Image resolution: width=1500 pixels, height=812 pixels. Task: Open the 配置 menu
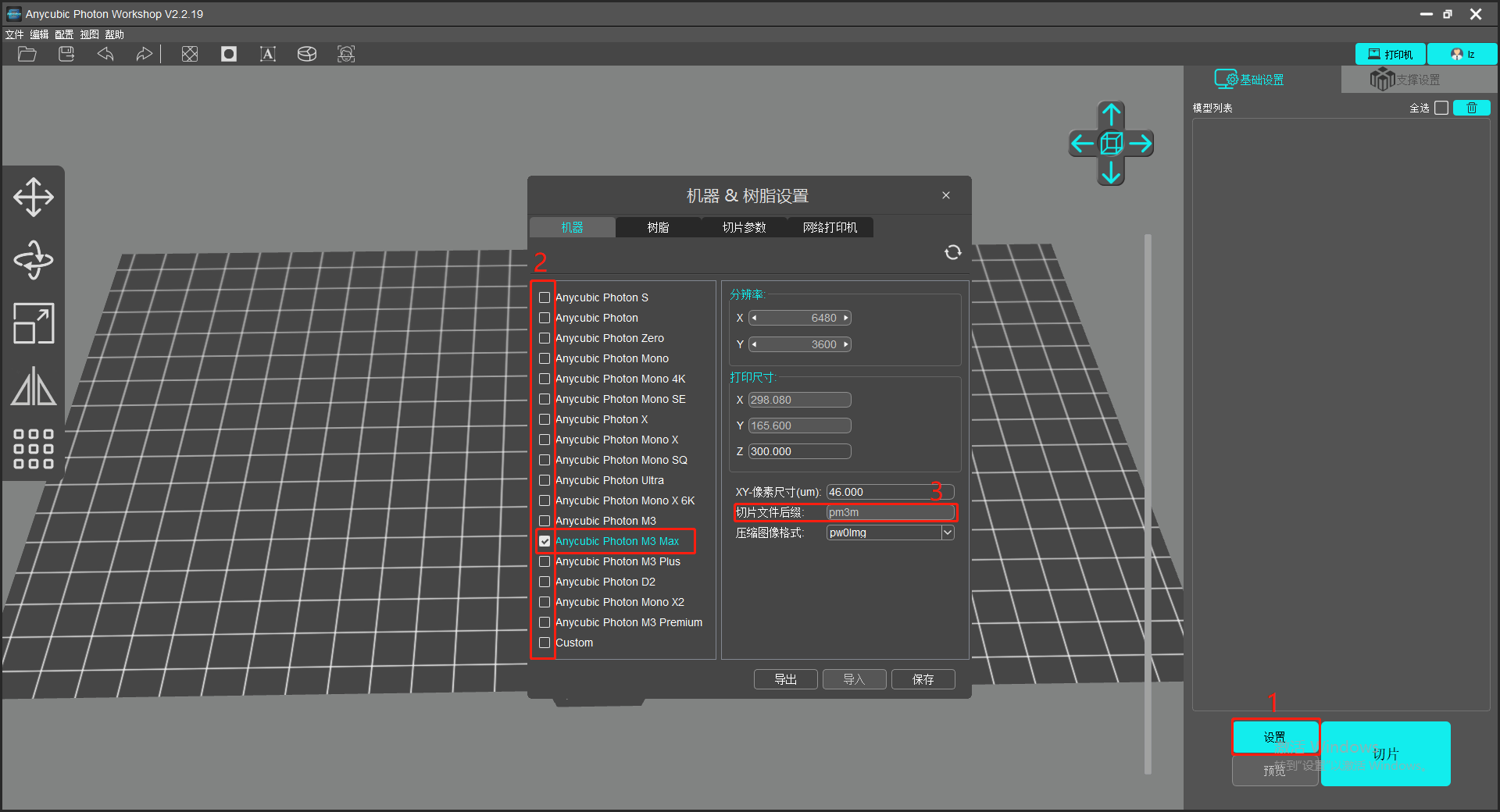tap(65, 34)
